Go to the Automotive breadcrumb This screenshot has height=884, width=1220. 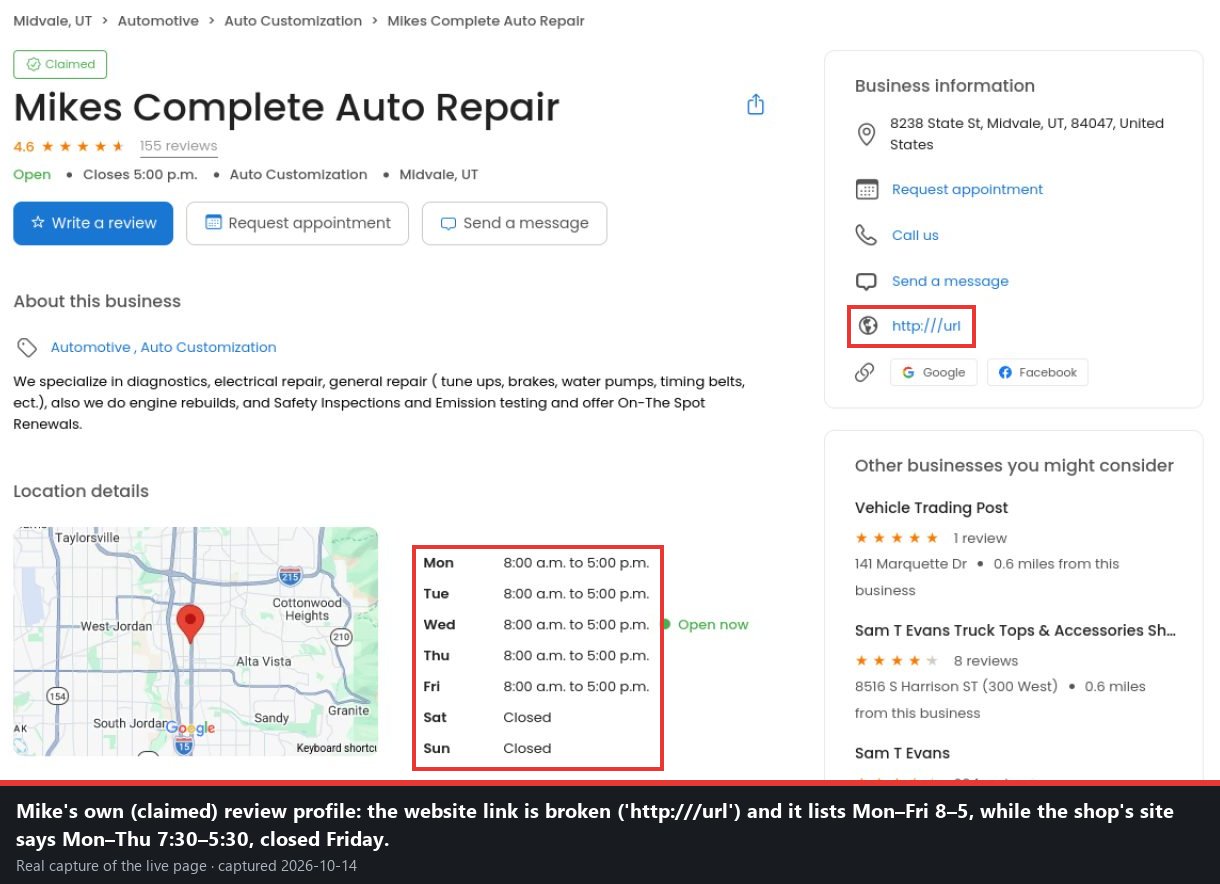[x=158, y=21]
